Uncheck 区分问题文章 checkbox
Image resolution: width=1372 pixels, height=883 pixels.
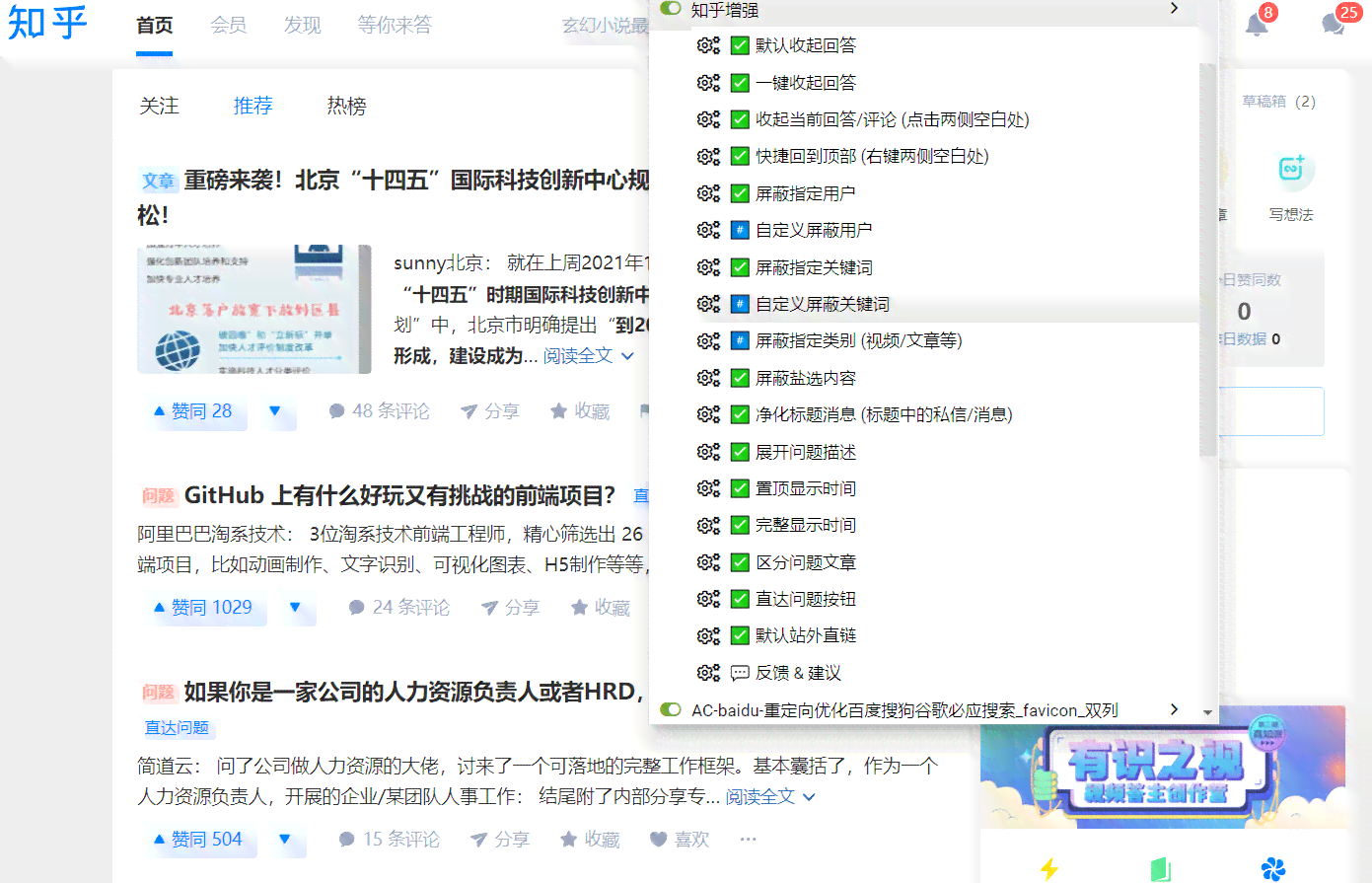740,562
